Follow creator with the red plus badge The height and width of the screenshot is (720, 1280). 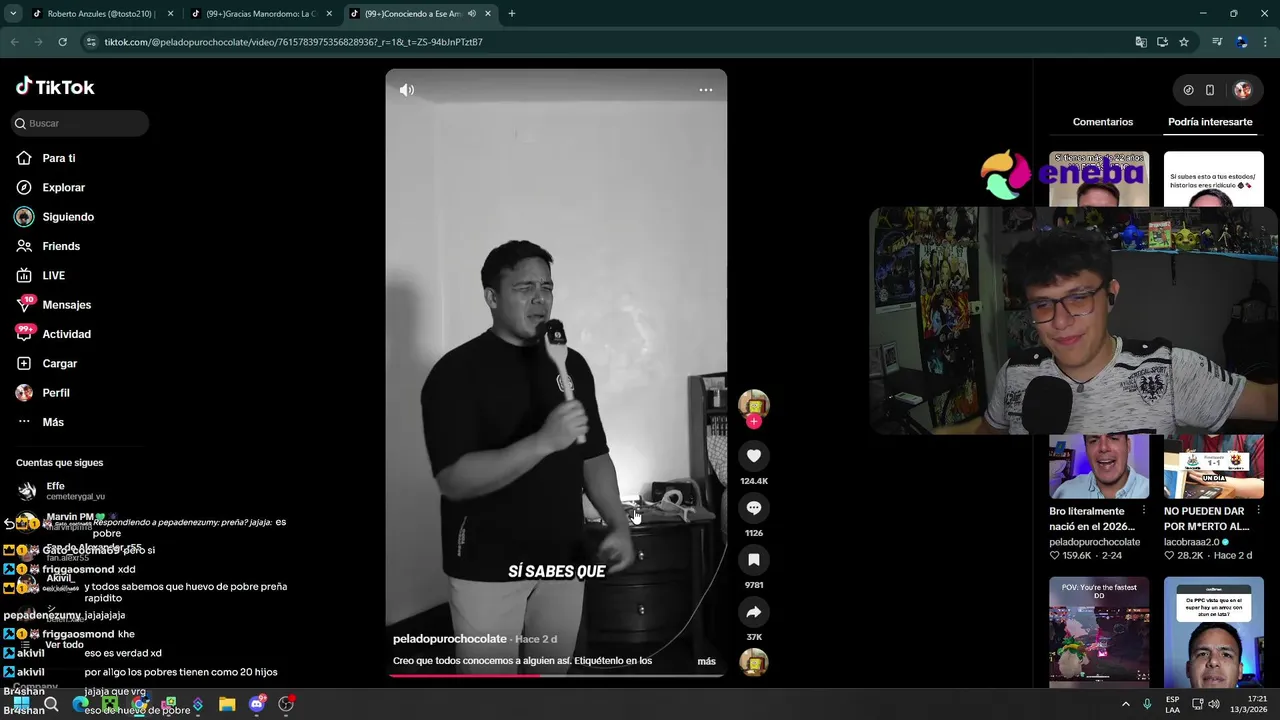[x=754, y=422]
